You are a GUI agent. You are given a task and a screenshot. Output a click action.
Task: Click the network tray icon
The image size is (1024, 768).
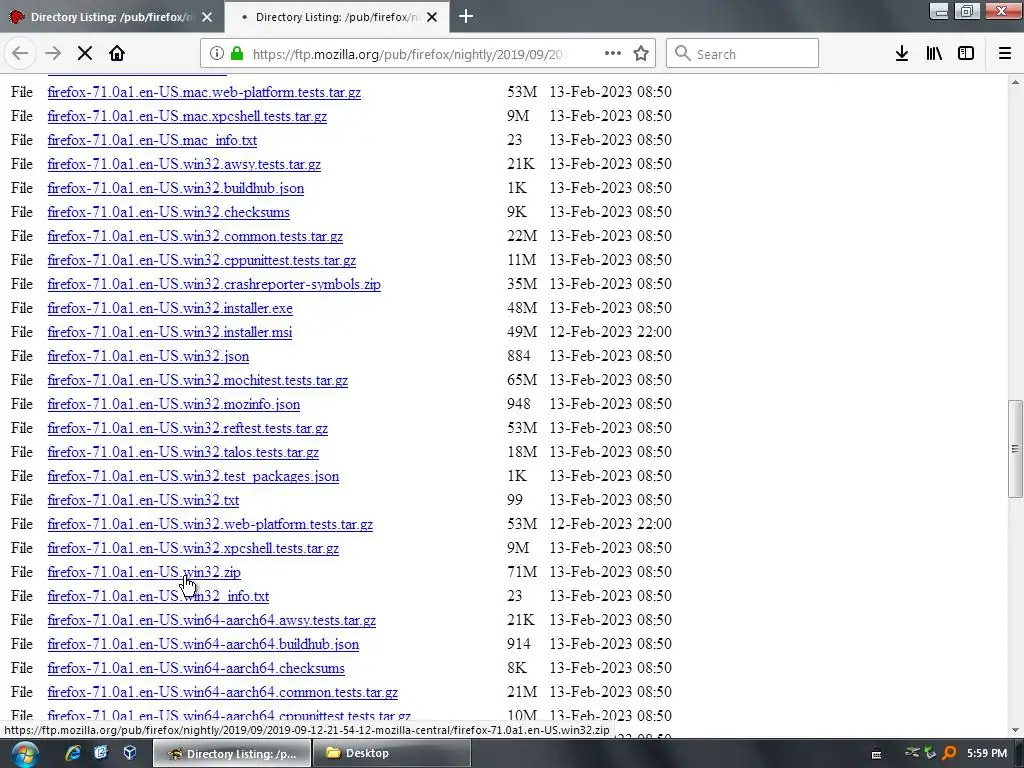tap(912, 753)
